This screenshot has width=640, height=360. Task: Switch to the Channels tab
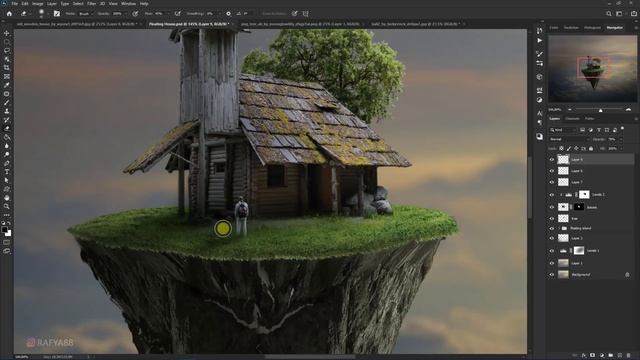(x=572, y=119)
